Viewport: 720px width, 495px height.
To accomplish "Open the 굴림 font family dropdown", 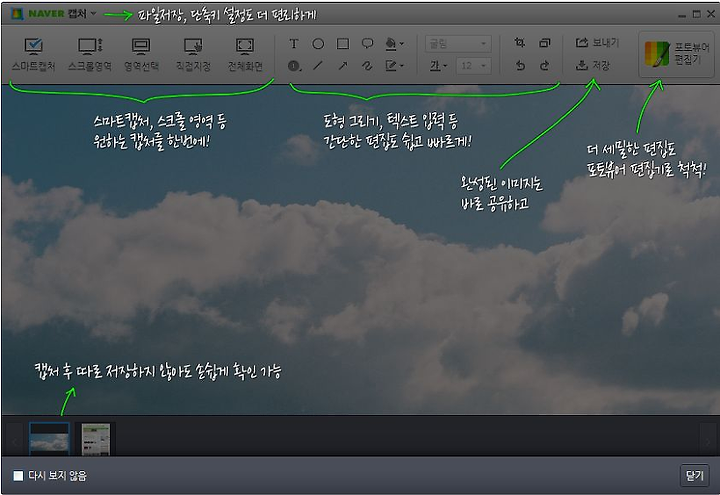I will [x=458, y=44].
